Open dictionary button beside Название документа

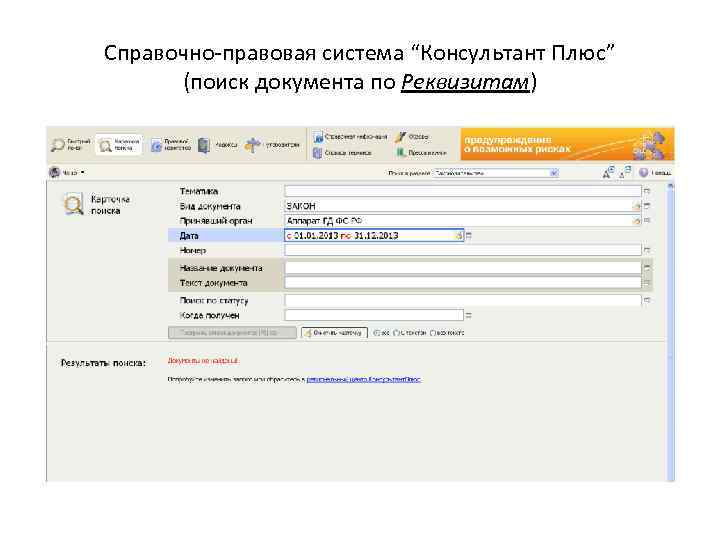647,268
